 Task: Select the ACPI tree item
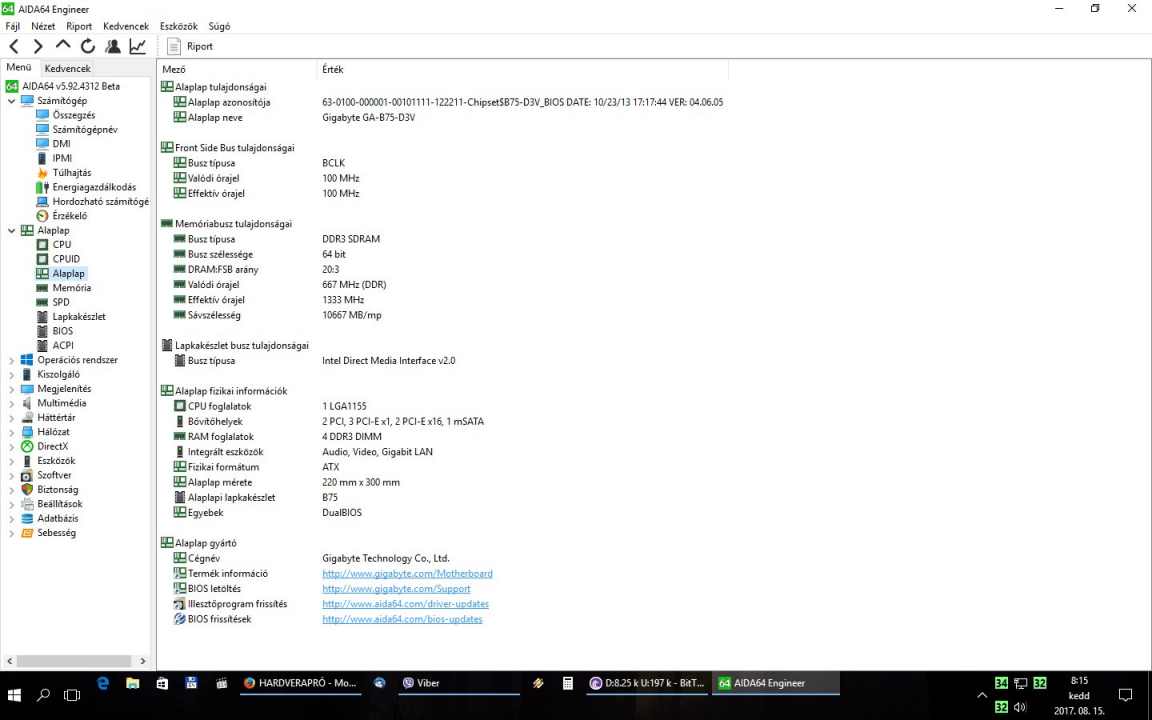(62, 345)
